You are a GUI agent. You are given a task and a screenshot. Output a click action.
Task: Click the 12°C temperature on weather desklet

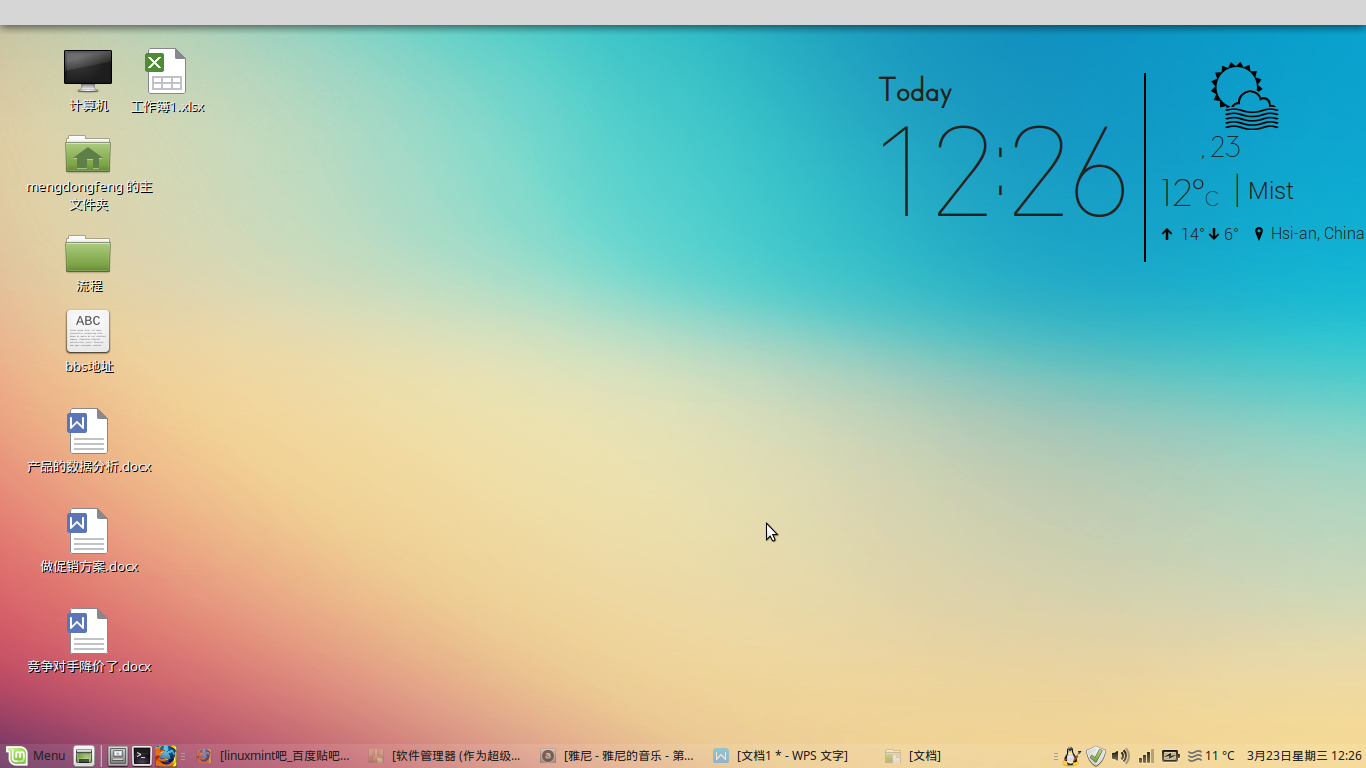(1190, 192)
